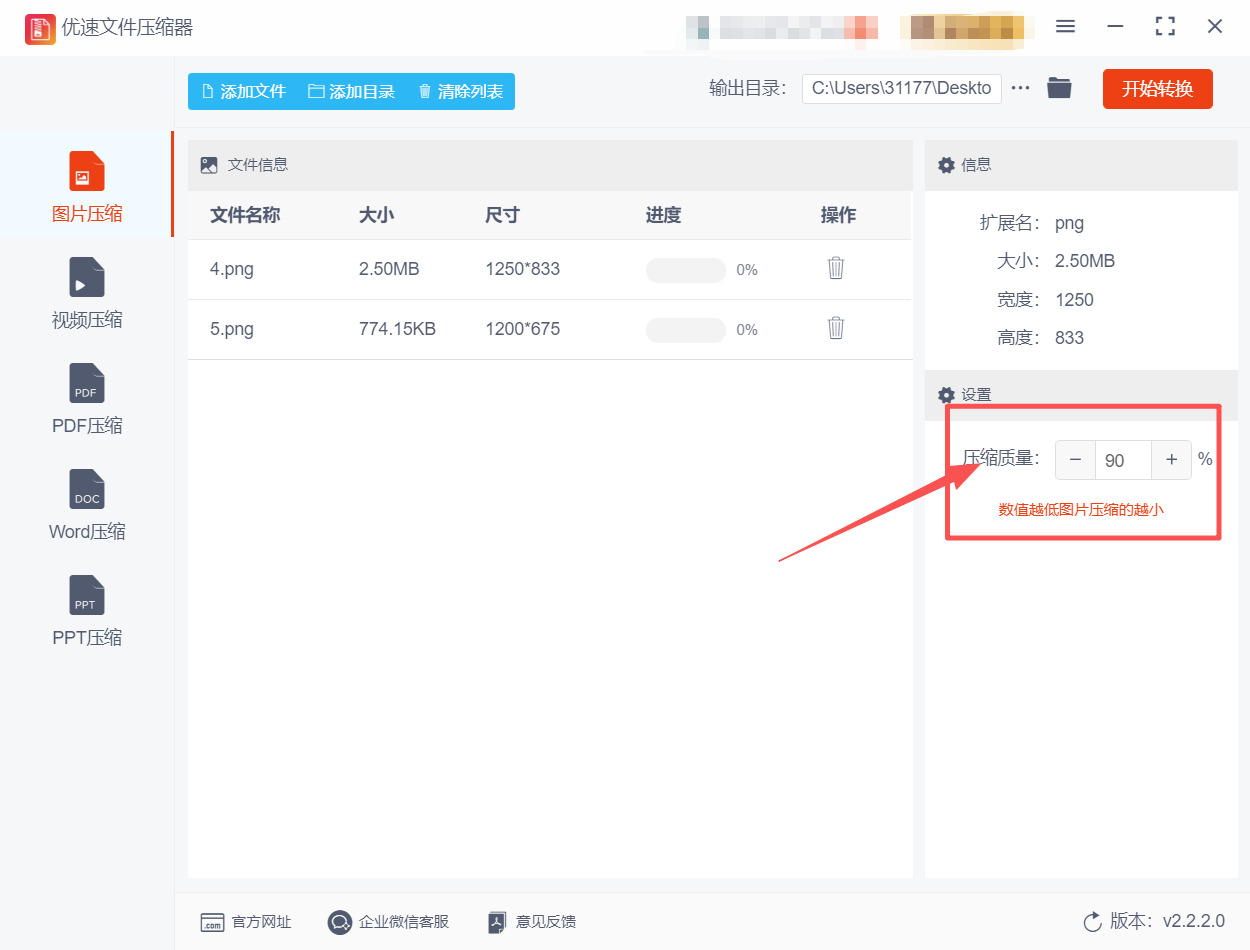The height and width of the screenshot is (950, 1250).
Task: Click the 大小 column header
Action: [376, 215]
